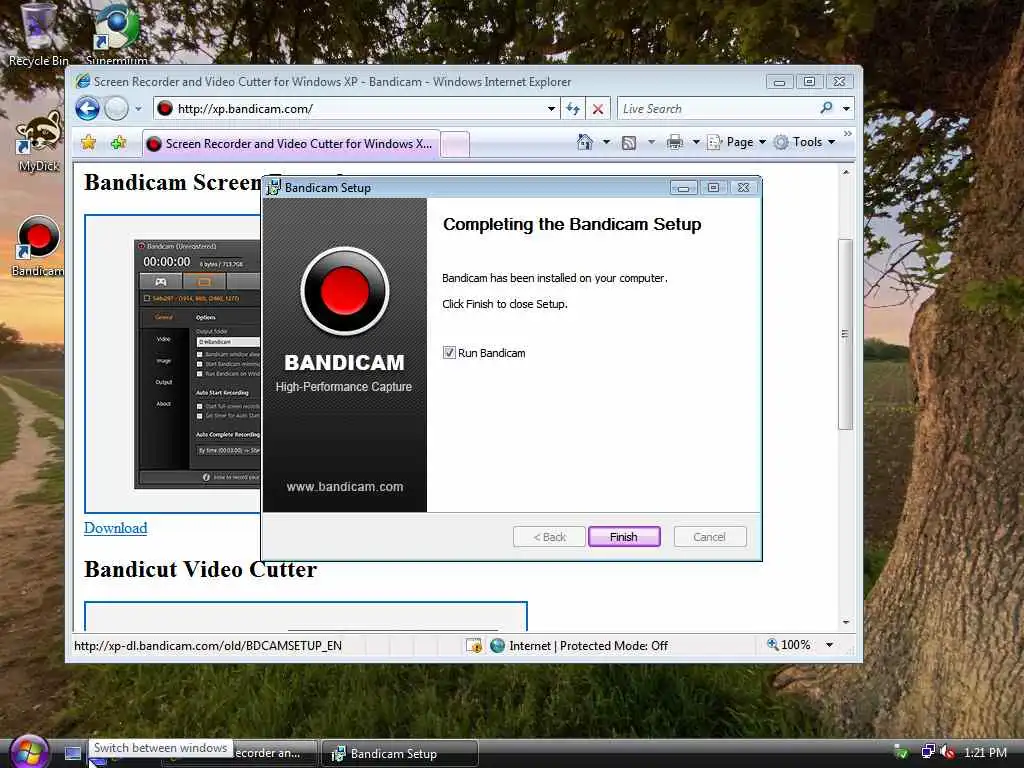Expand the command bar overflow chevron
The height and width of the screenshot is (768, 1024).
[x=848, y=133]
